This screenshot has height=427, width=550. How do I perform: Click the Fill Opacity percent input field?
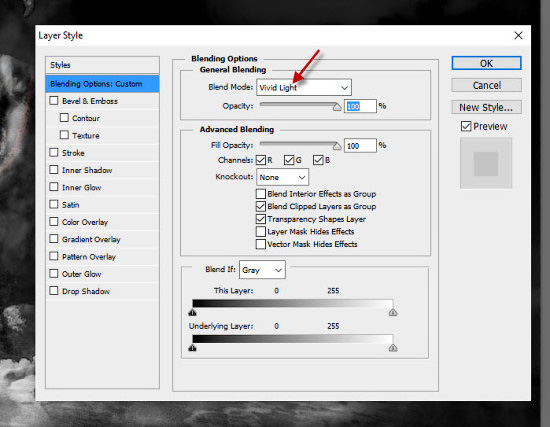pos(360,146)
